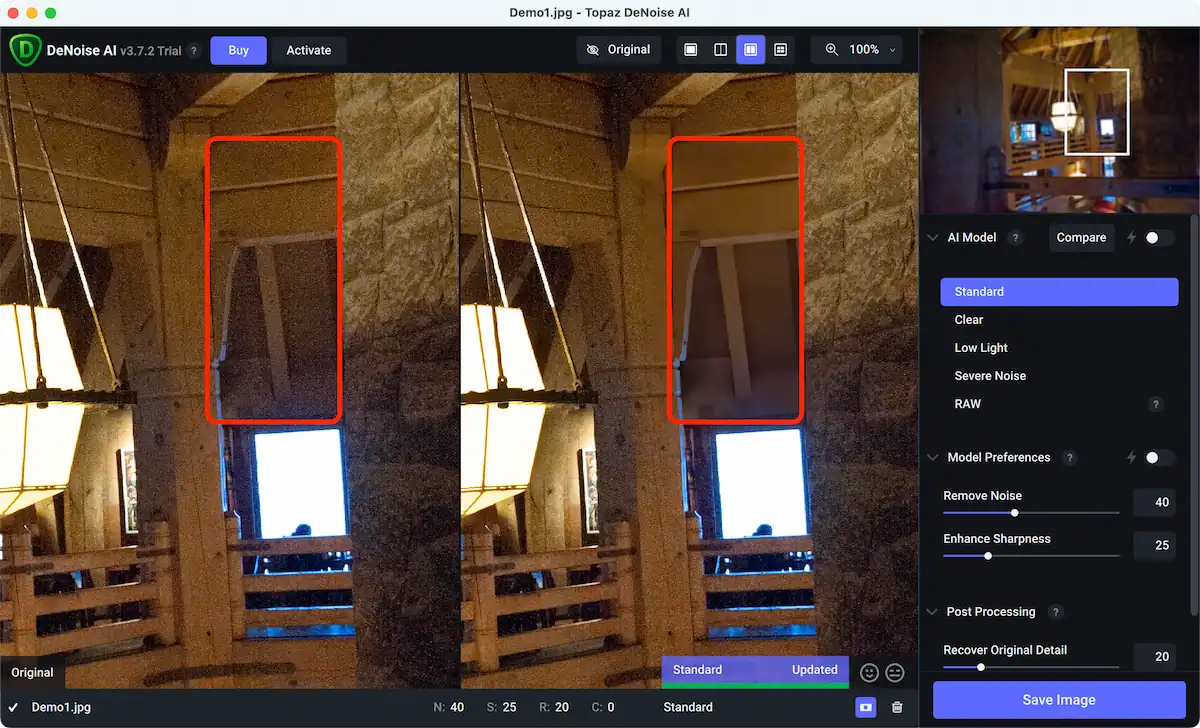This screenshot has width=1200, height=728.
Task: Switch to comparison grid view layout
Action: click(x=781, y=49)
